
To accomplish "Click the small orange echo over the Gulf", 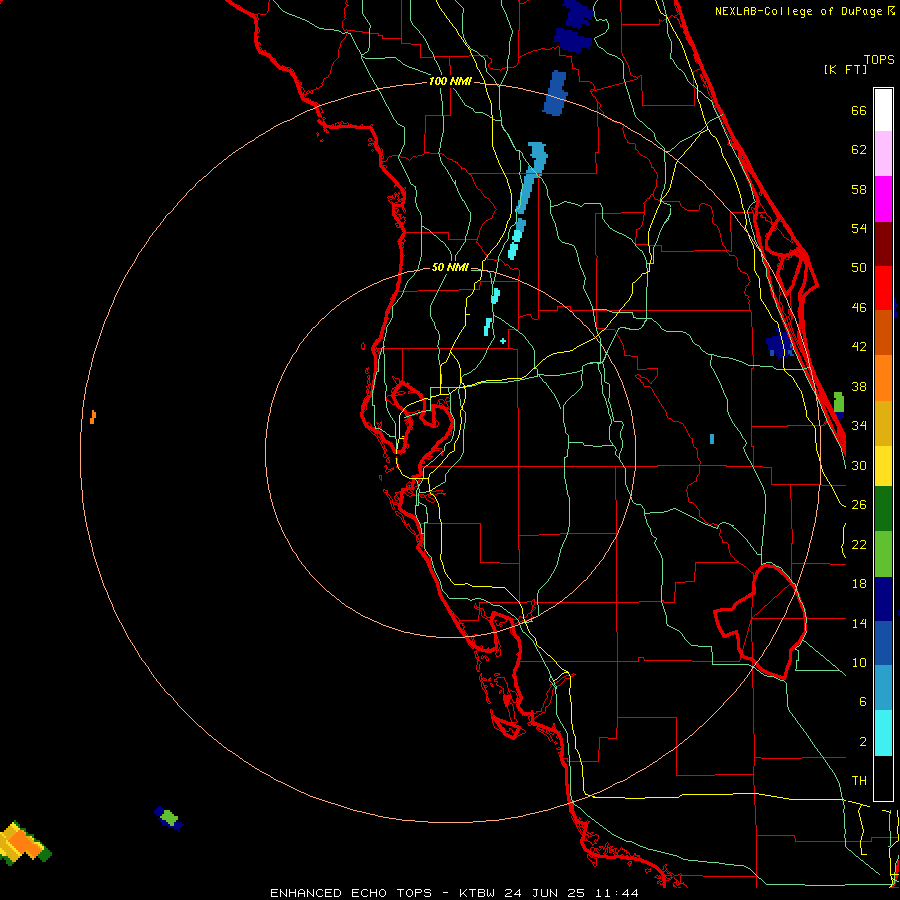I will (x=92, y=417).
